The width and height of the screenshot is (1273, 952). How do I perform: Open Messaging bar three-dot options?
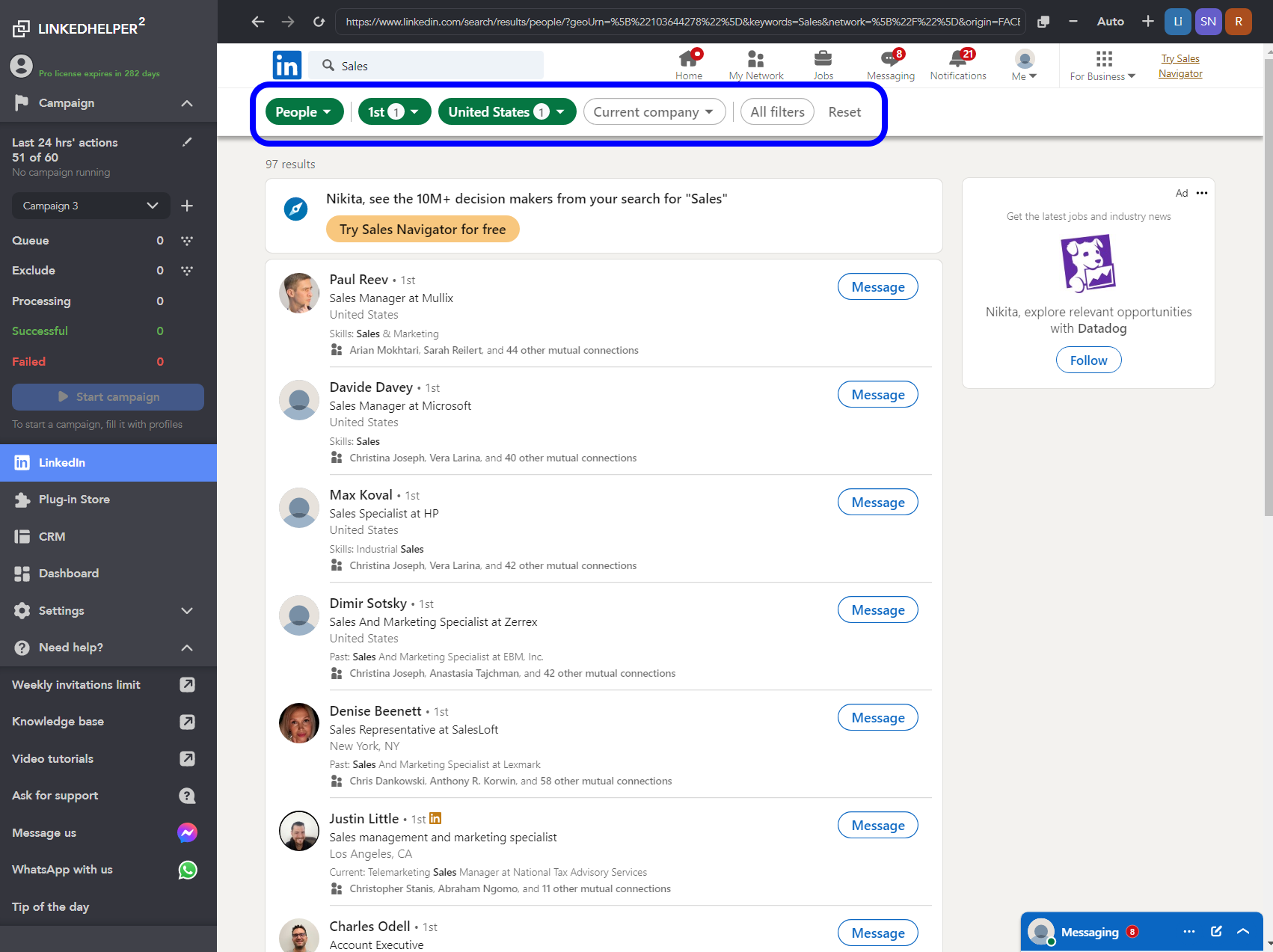[x=1189, y=931]
